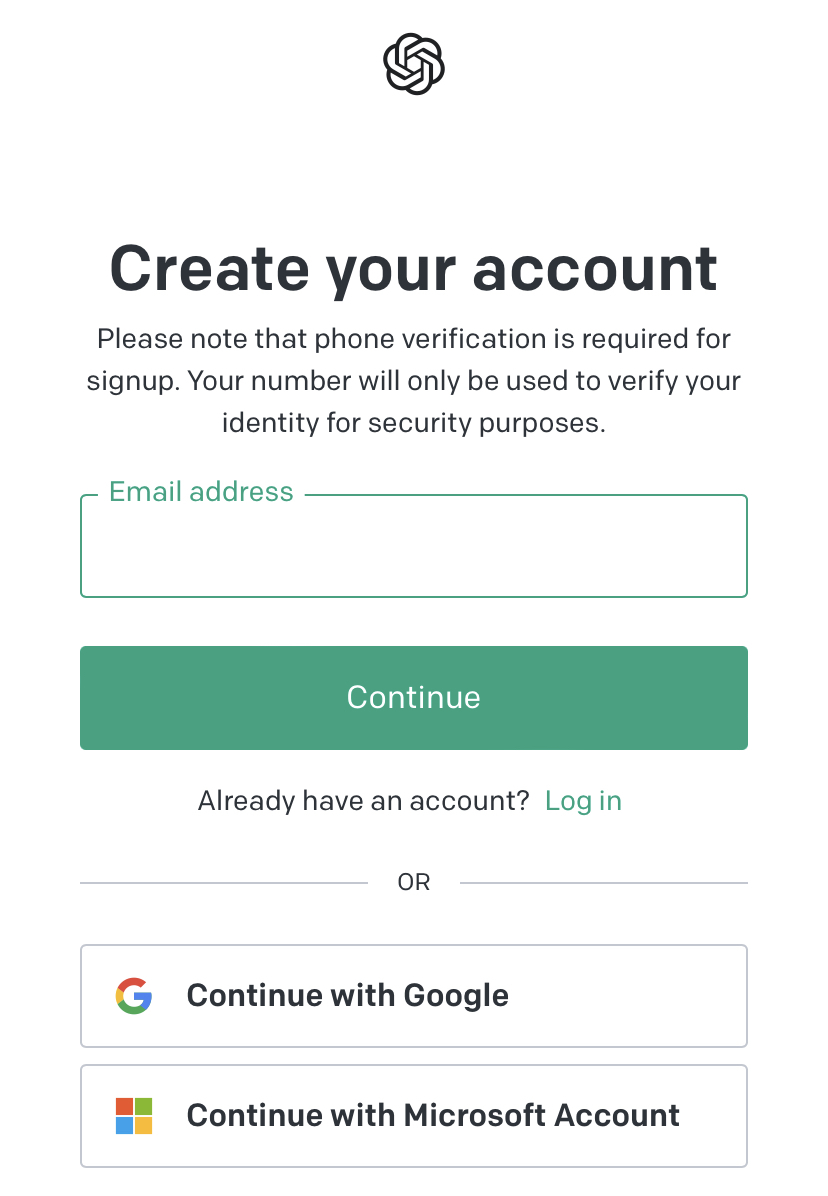Click the Google G icon
The height and width of the screenshot is (1196, 828).
134,996
